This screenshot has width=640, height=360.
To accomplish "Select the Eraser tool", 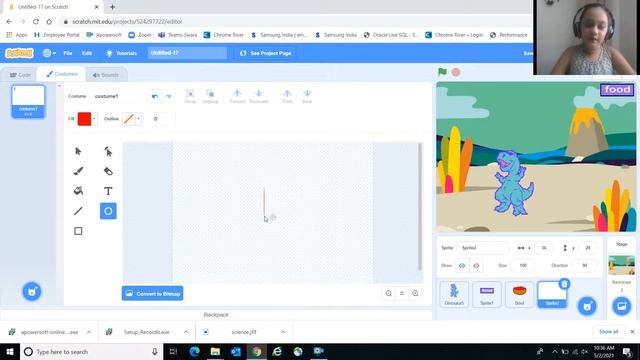I will coord(108,171).
